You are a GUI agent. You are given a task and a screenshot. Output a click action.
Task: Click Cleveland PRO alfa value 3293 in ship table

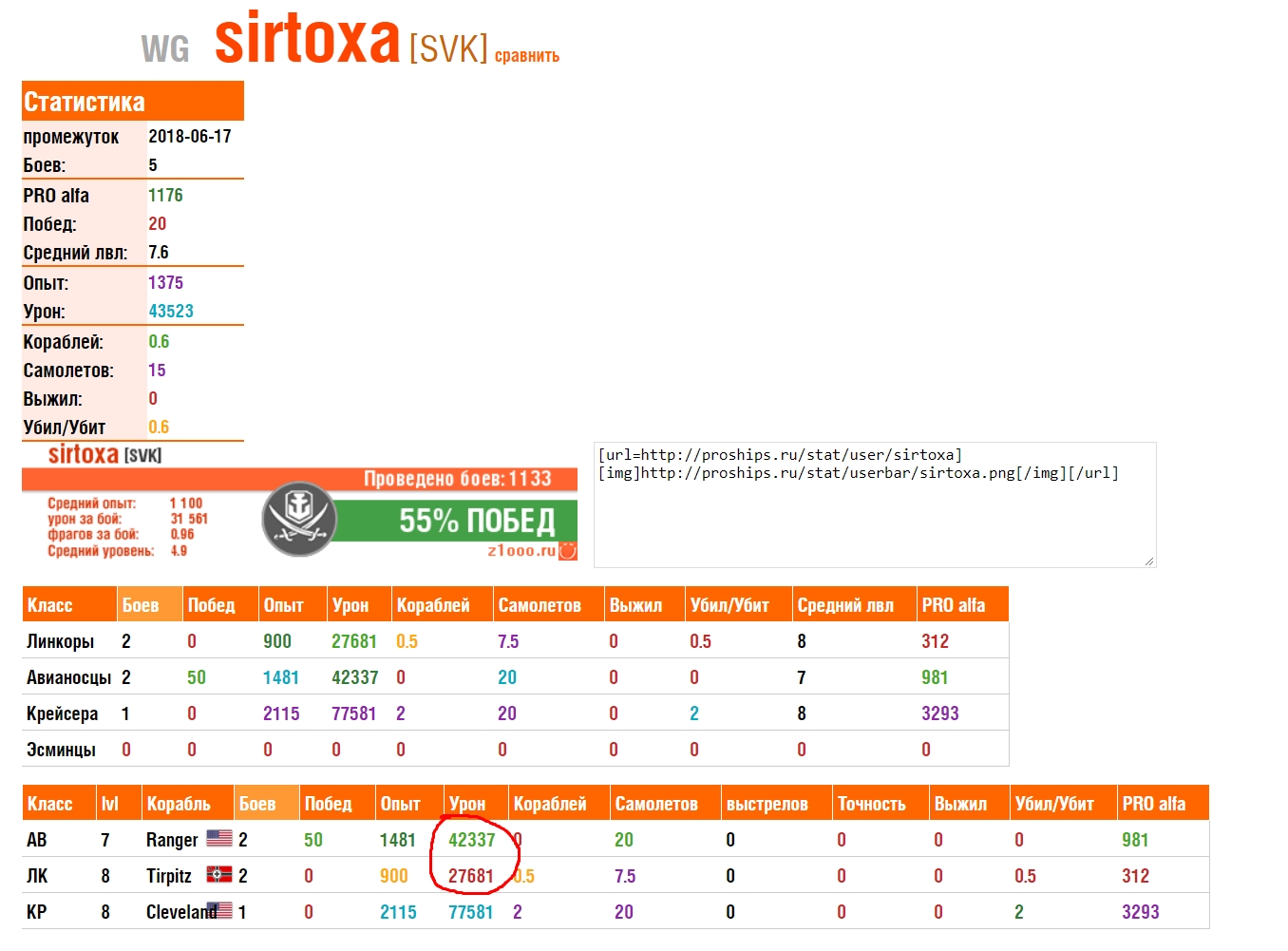(1141, 912)
